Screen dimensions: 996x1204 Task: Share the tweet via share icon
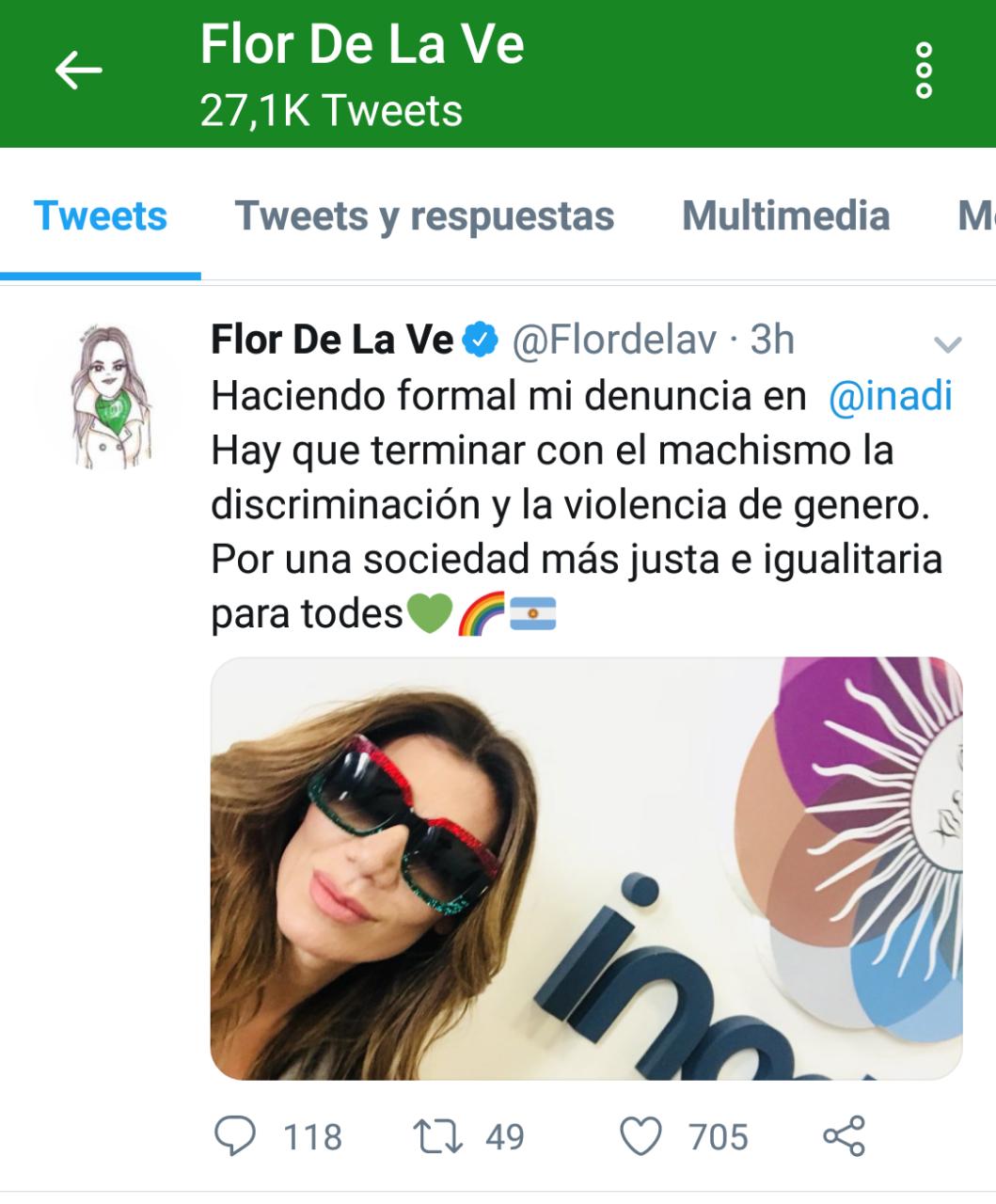pos(844,1135)
